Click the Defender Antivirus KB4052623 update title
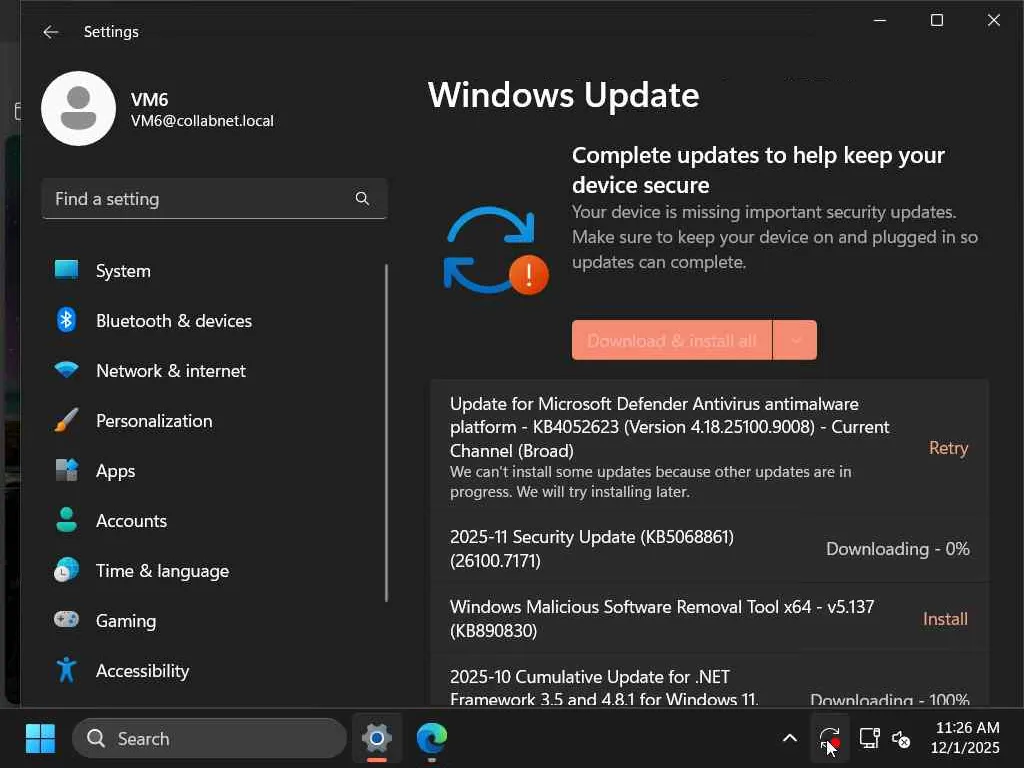Image resolution: width=1024 pixels, height=768 pixels. 669,427
